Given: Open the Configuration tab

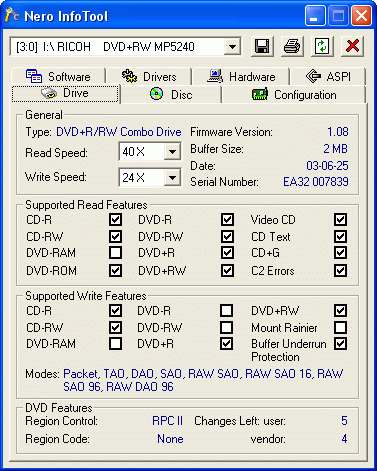Looking at the screenshot, I should [294, 95].
